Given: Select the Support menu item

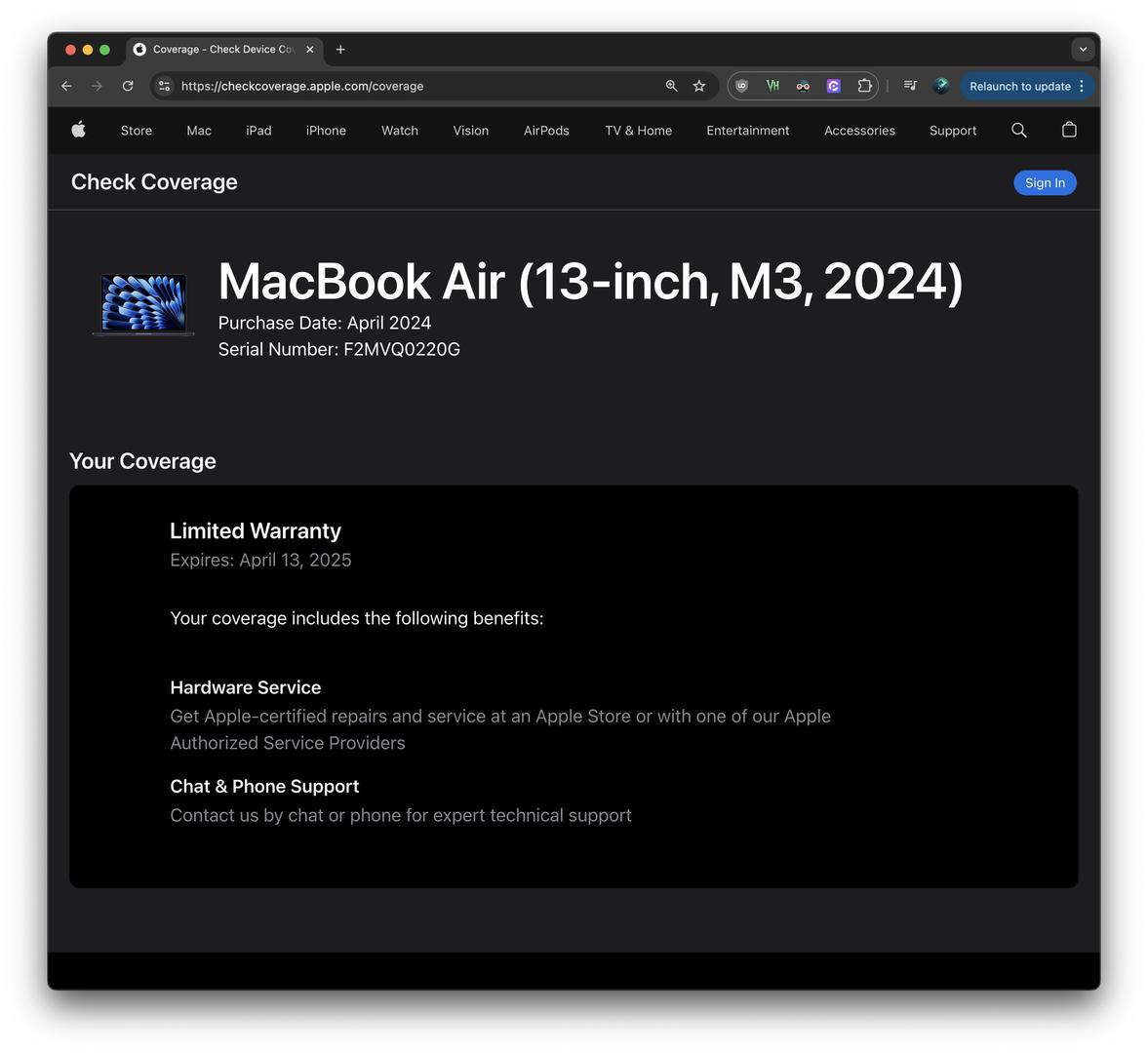Looking at the screenshot, I should [952, 131].
